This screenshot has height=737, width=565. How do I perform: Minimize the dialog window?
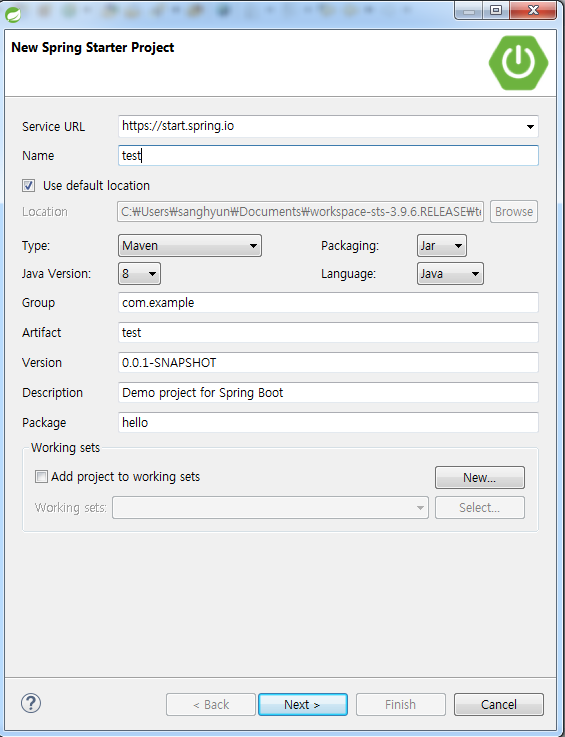(x=469, y=9)
